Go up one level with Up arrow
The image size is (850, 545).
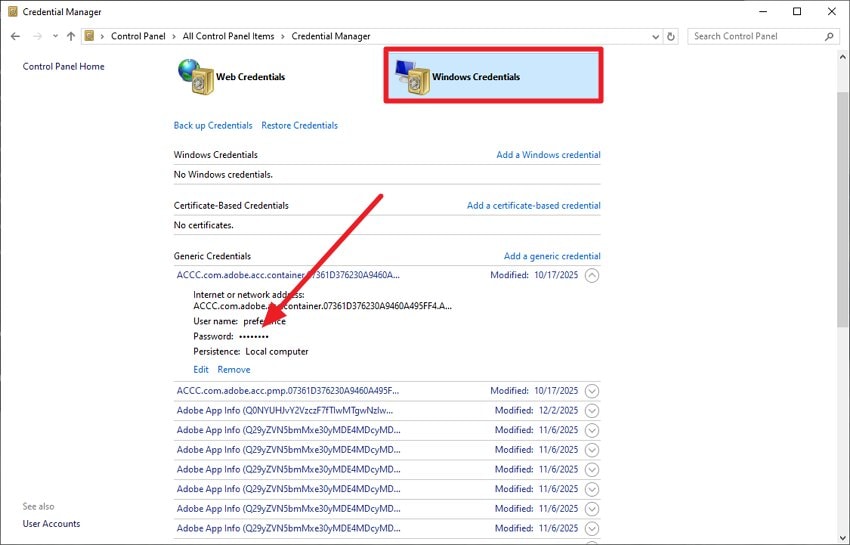click(71, 36)
